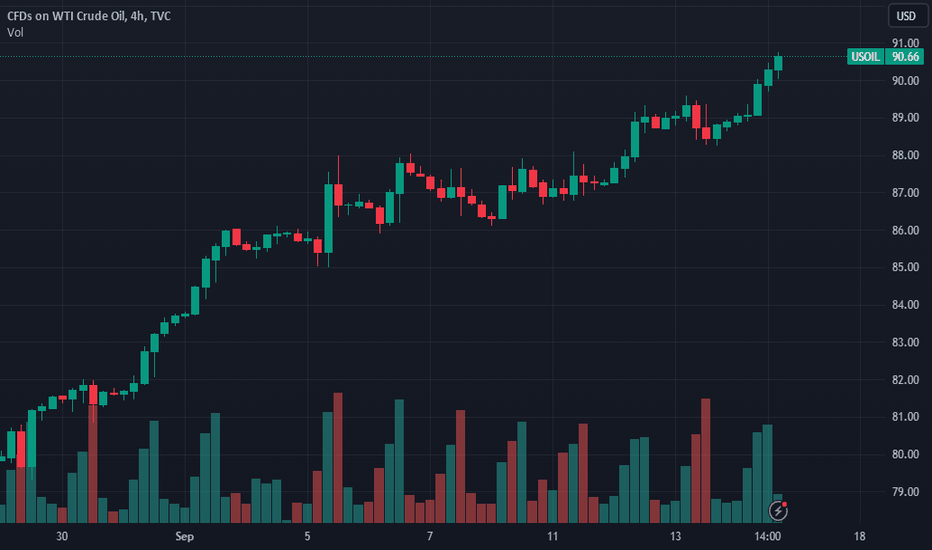The height and width of the screenshot is (550, 932).
Task: Click the 13 date label on time axis
Action: pos(675,536)
